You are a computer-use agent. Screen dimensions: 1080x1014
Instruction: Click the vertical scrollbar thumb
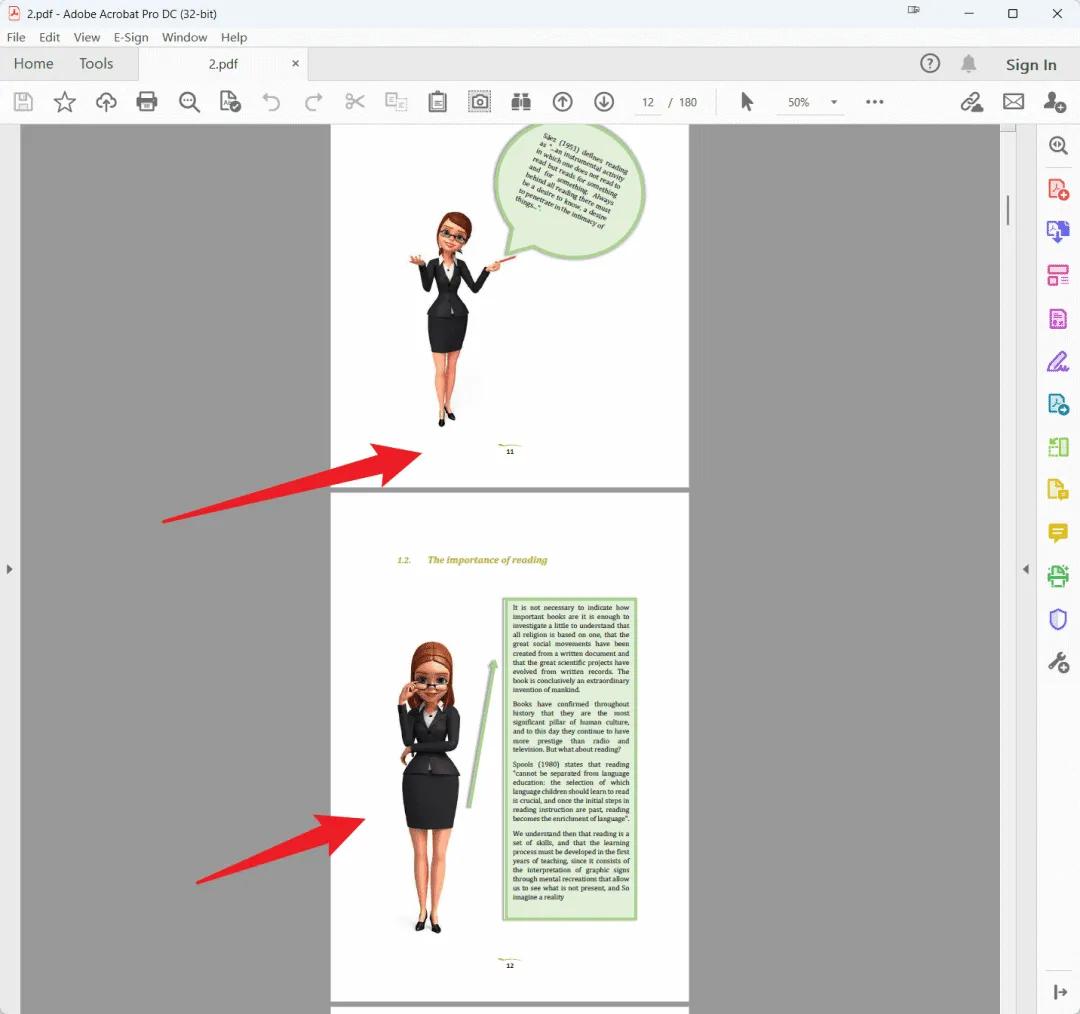pos(1008,210)
